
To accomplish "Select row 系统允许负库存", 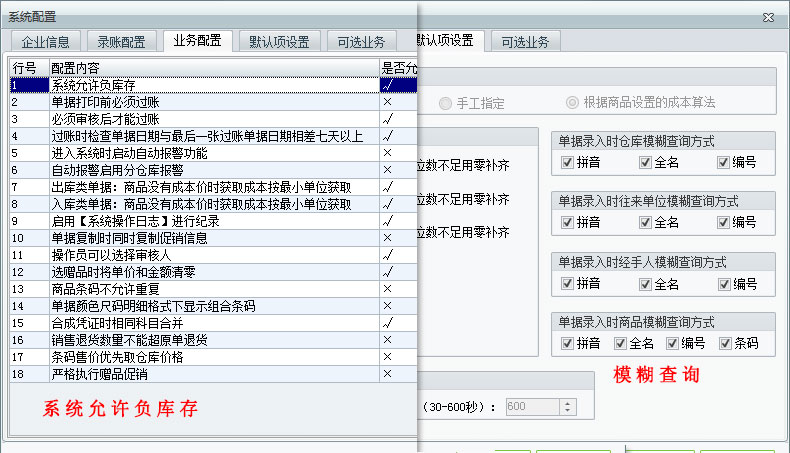I will click(x=214, y=85).
